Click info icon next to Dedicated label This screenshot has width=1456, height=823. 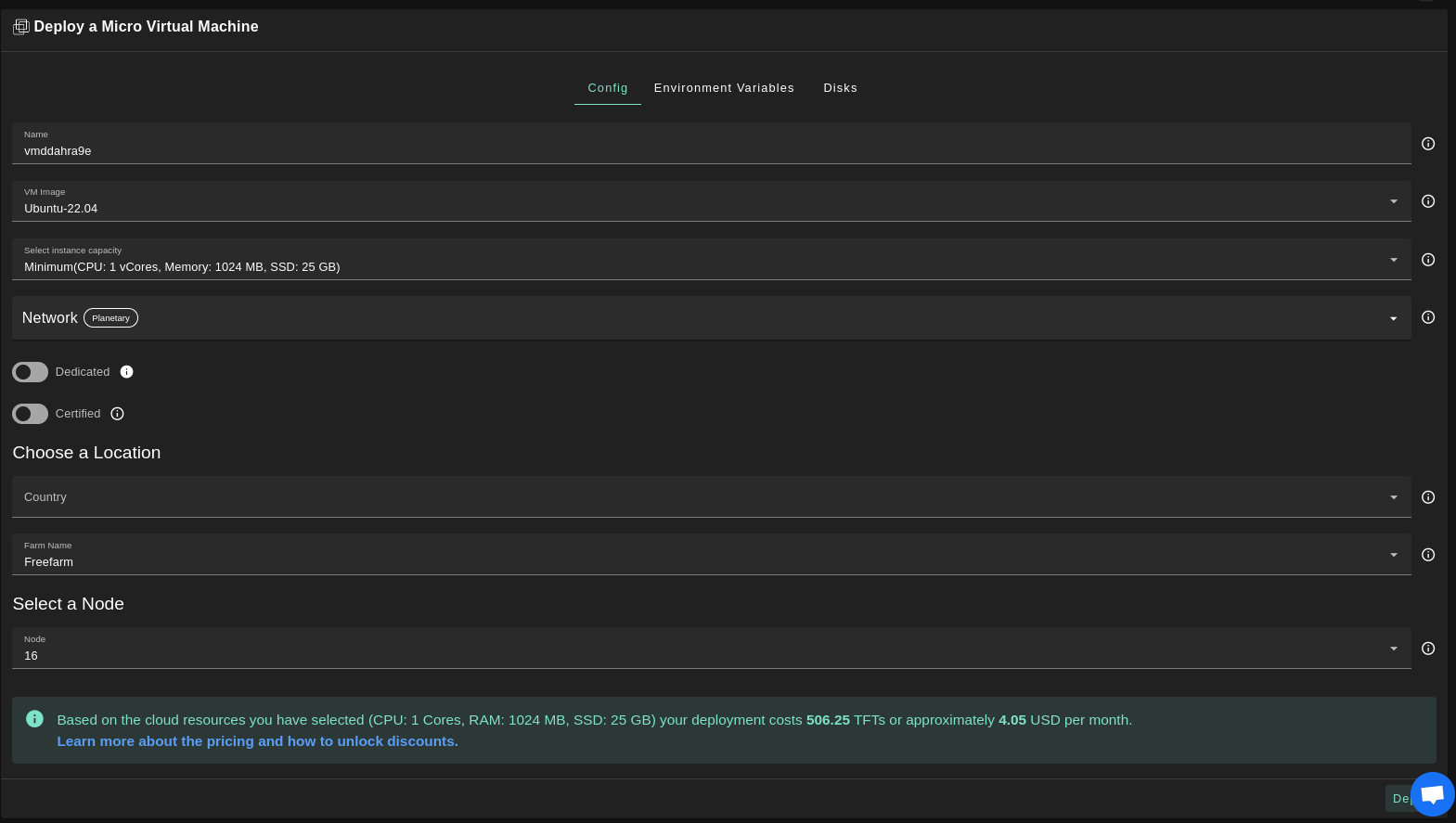127,372
